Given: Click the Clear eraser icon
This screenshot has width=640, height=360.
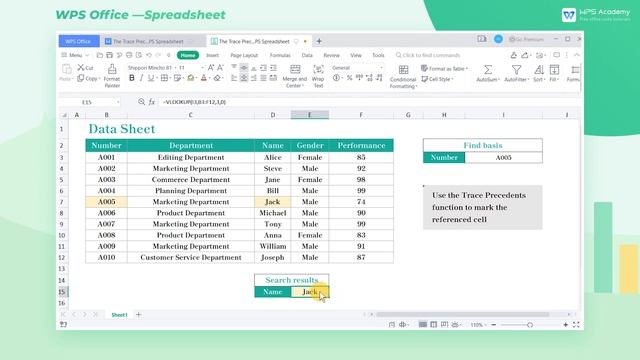Looking at the screenshot, I should pyautogui.click(x=217, y=78).
